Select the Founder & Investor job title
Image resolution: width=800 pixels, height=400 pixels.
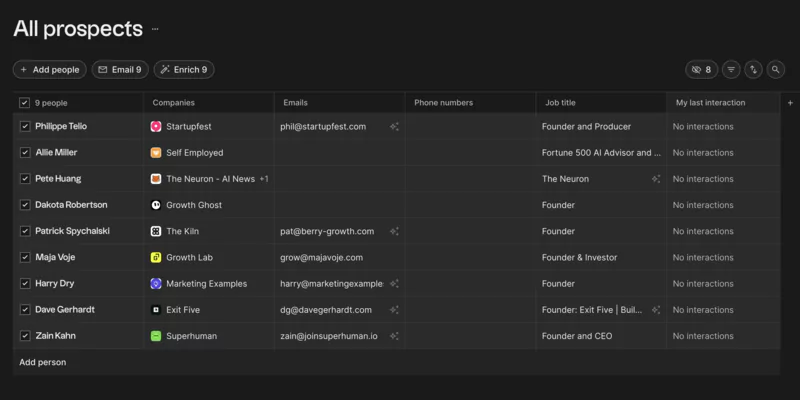pos(580,257)
